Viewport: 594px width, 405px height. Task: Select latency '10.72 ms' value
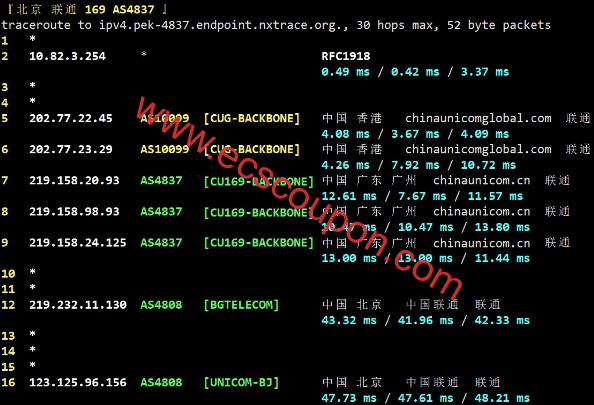tap(488, 165)
